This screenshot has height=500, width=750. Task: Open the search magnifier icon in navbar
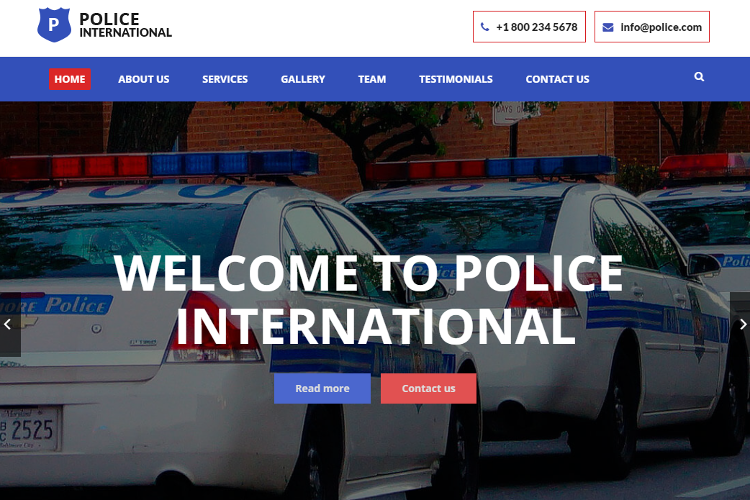pos(699,77)
